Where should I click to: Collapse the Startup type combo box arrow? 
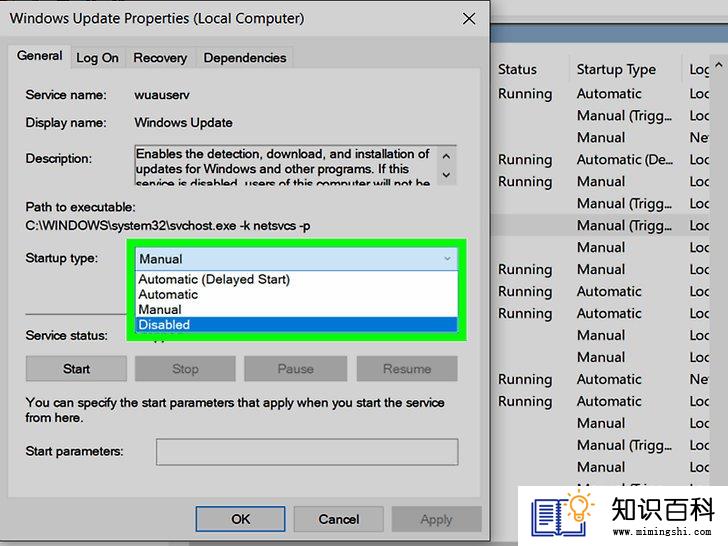tap(447, 259)
